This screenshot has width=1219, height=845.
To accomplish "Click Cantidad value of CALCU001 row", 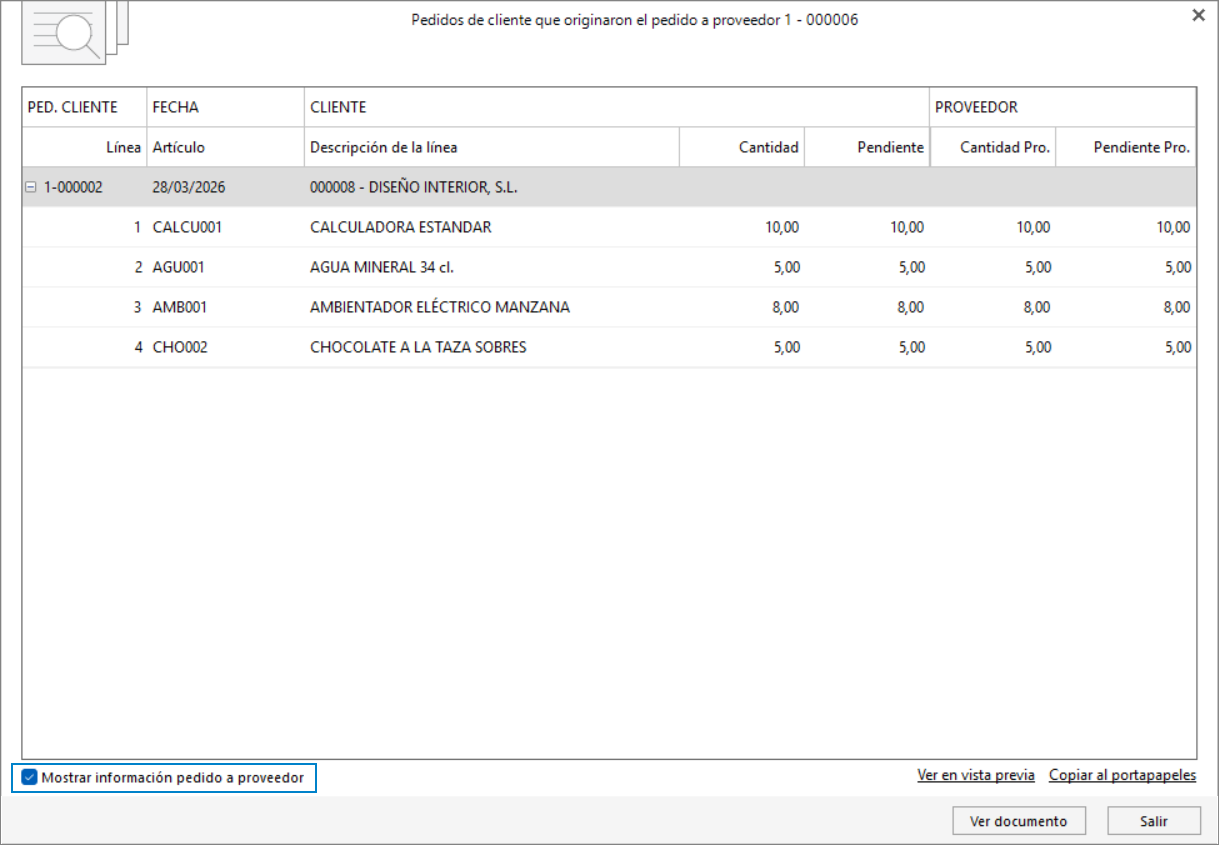I will pyautogui.click(x=782, y=227).
